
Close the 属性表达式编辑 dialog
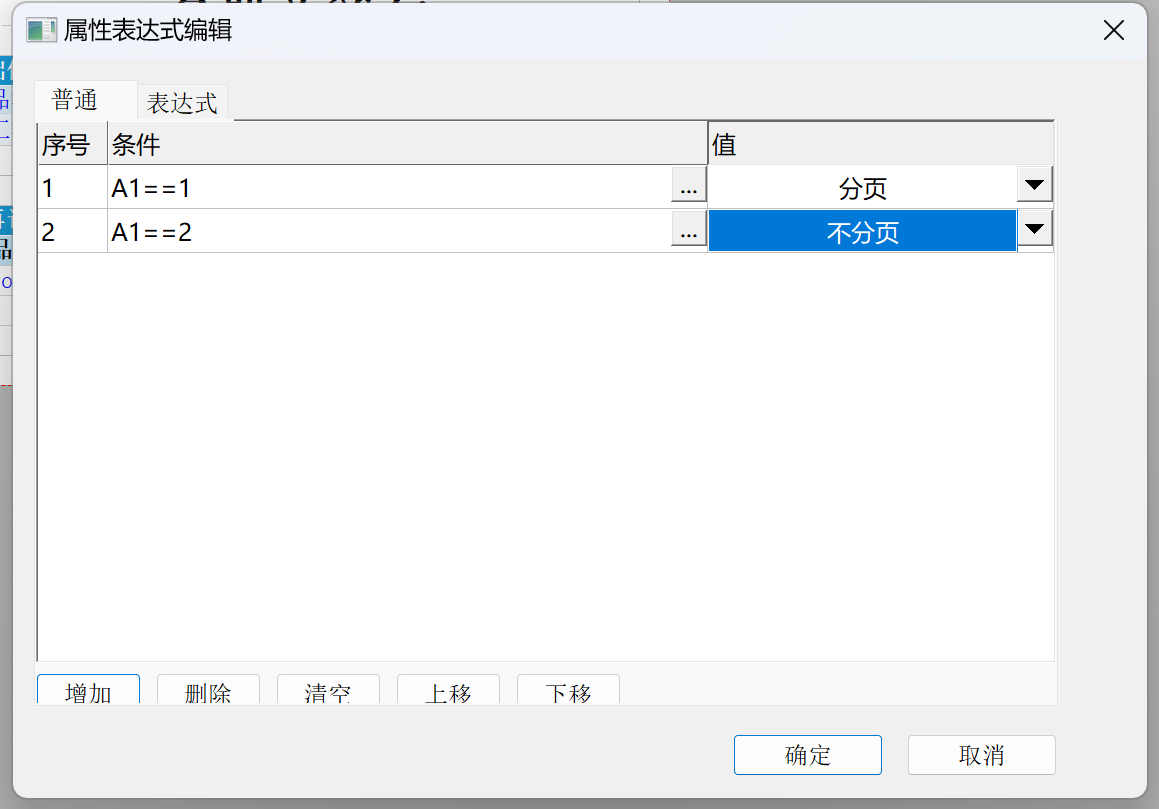[x=1113, y=30]
